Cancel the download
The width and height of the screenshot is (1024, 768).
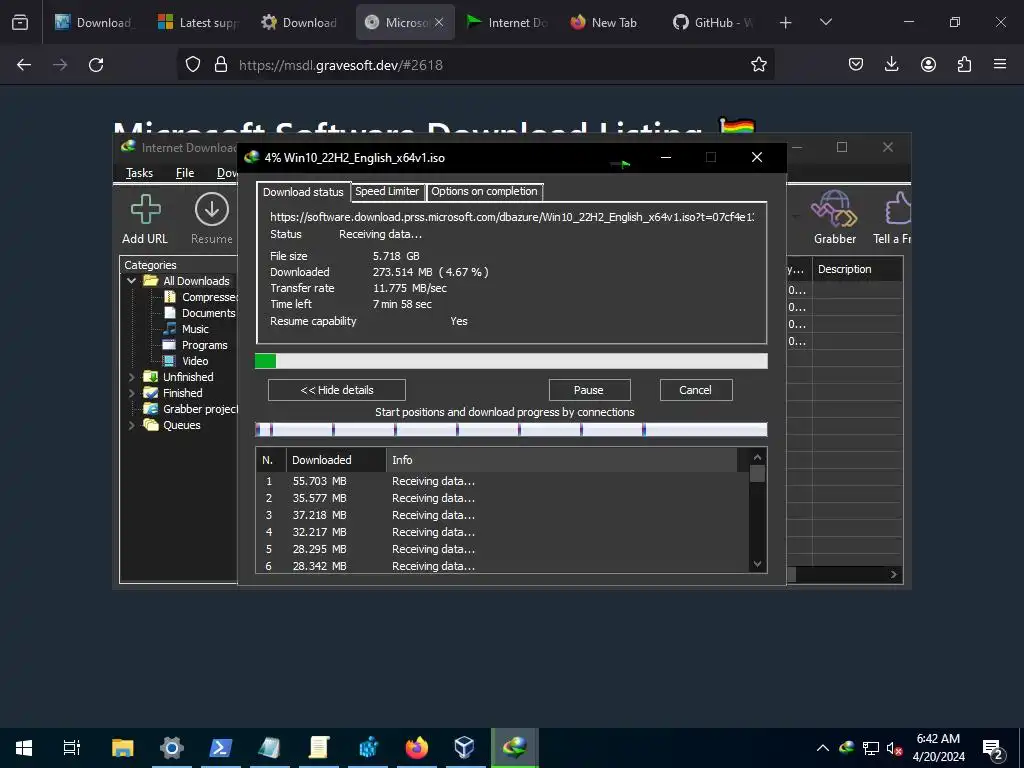[x=696, y=390]
